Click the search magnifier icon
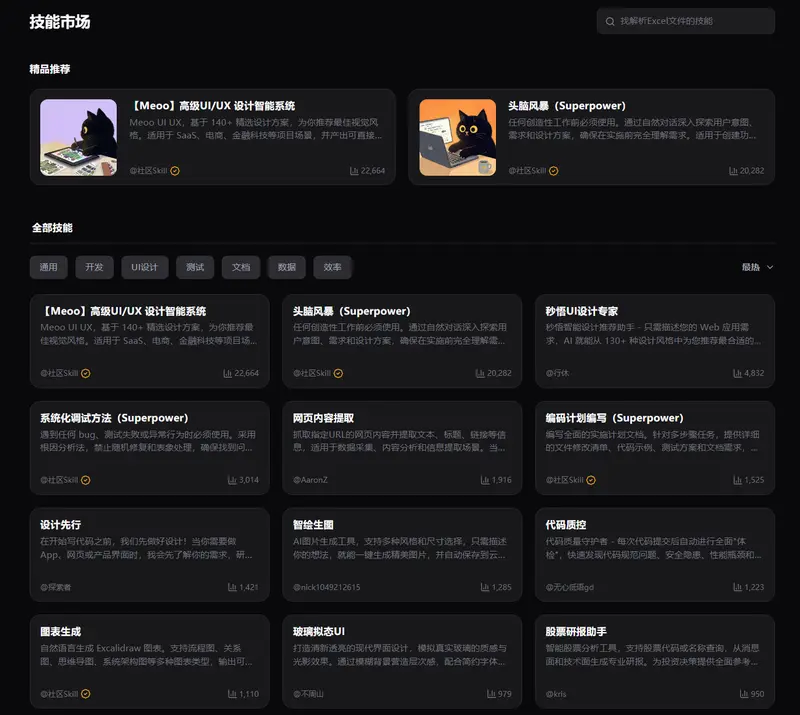 click(x=610, y=21)
